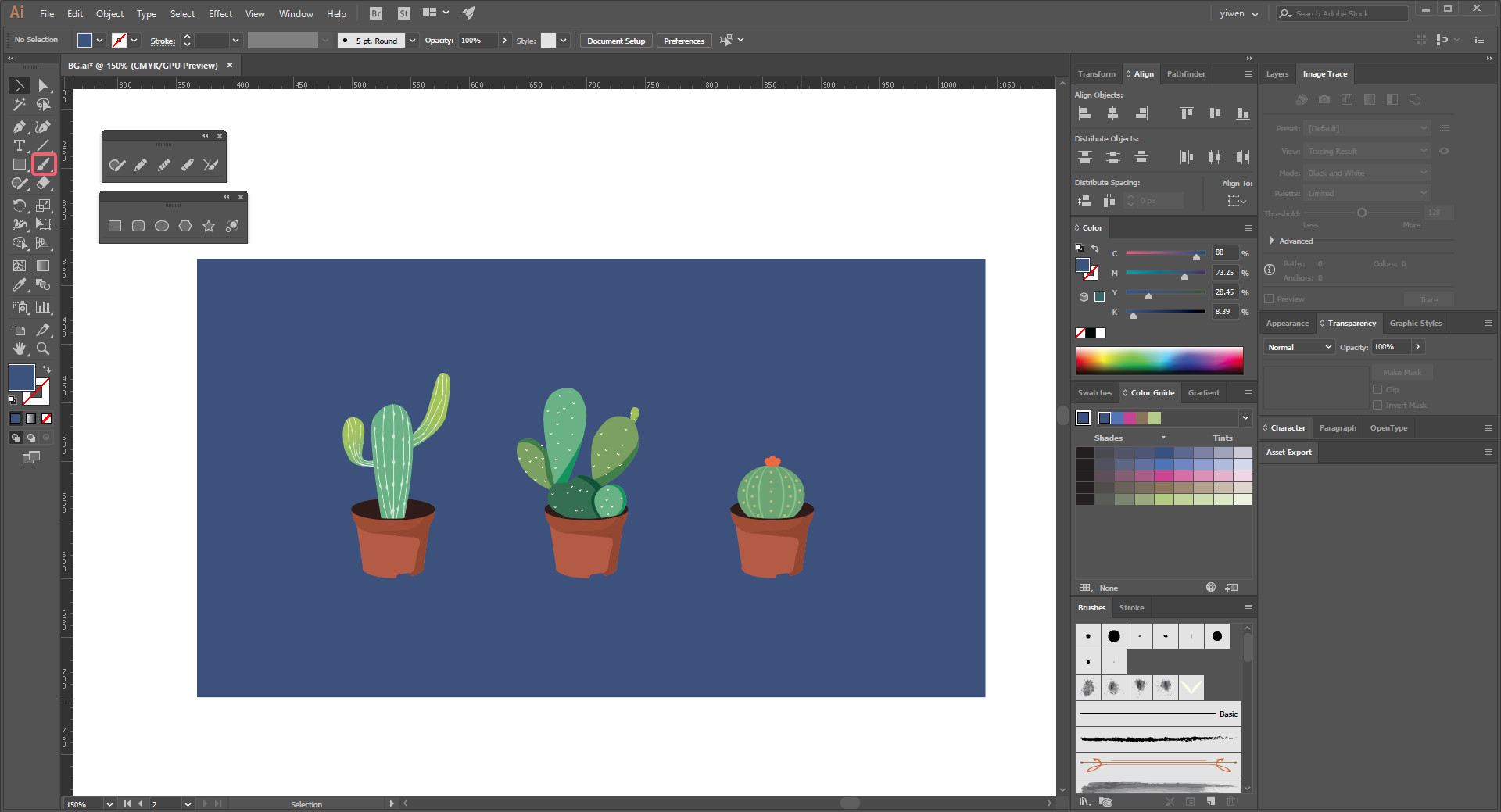The height and width of the screenshot is (812, 1501).
Task: Select the Zoom tool magnifier
Action: [44, 349]
